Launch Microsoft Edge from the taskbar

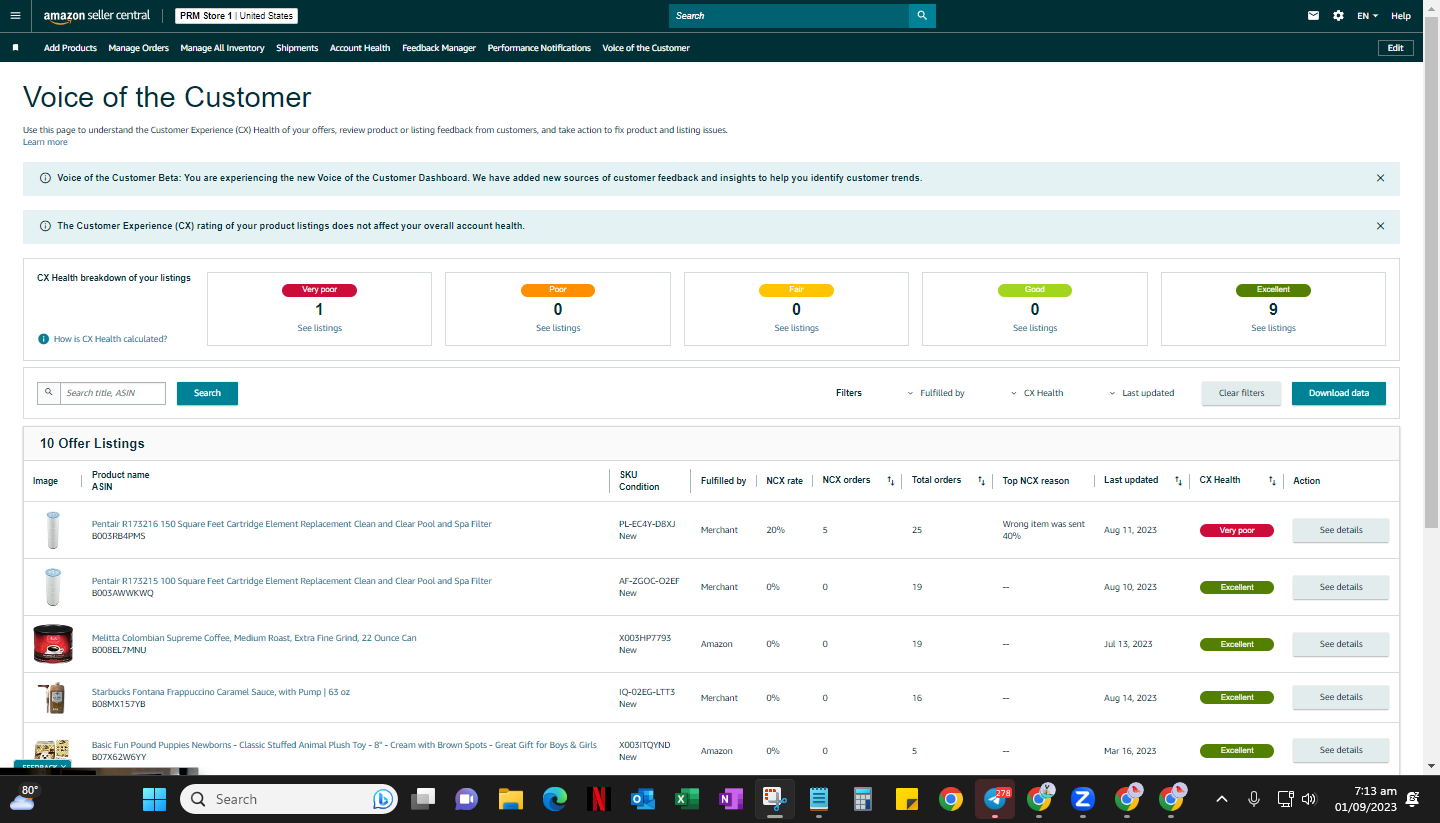pyautogui.click(x=555, y=799)
